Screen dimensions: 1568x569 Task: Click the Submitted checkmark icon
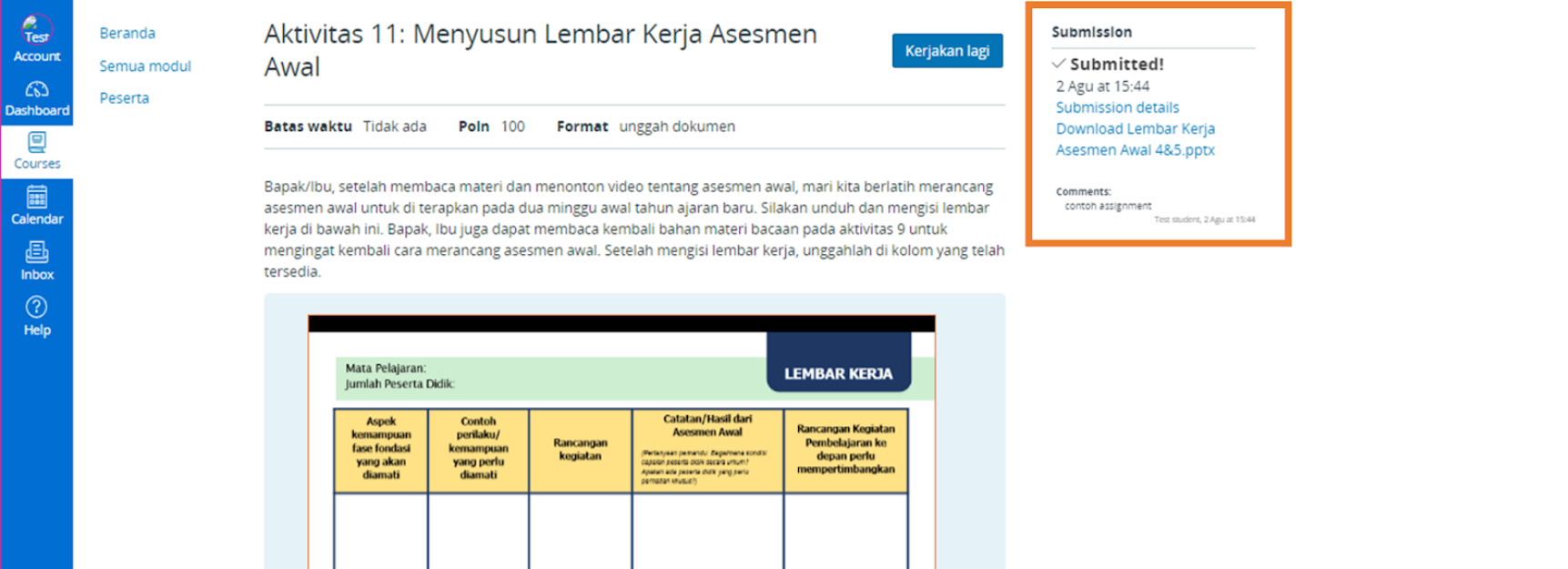point(1058,64)
